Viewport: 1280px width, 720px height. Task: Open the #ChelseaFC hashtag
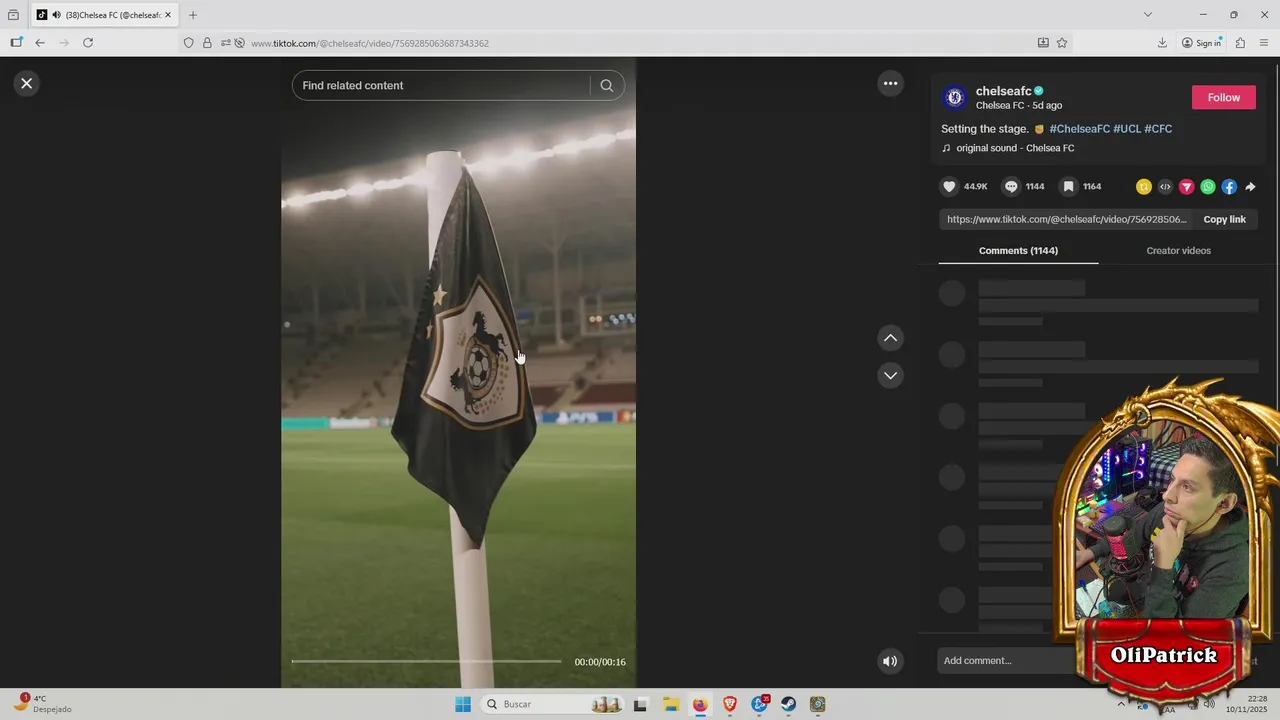(1079, 129)
